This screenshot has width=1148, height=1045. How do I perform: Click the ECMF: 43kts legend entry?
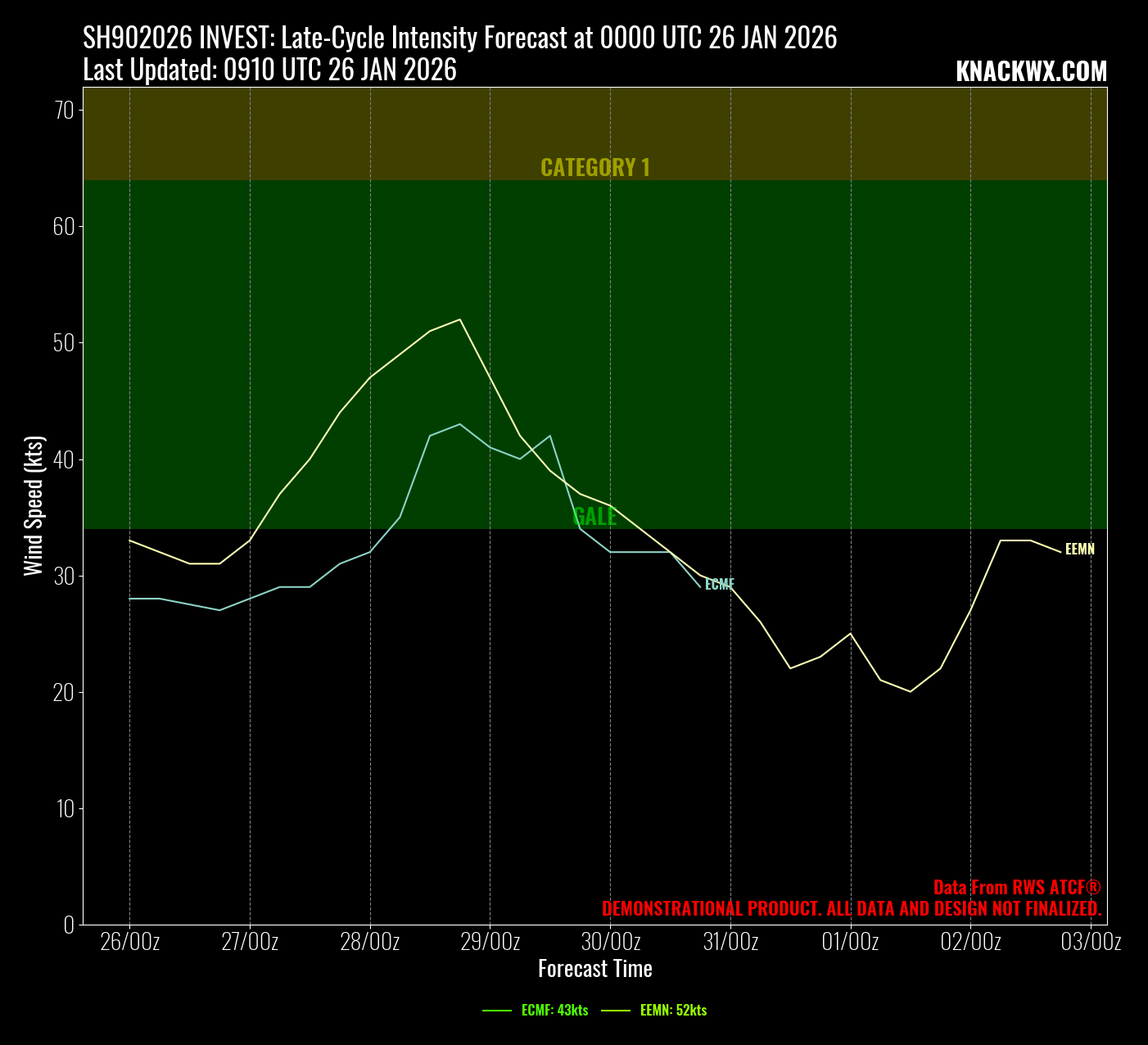click(x=554, y=1011)
